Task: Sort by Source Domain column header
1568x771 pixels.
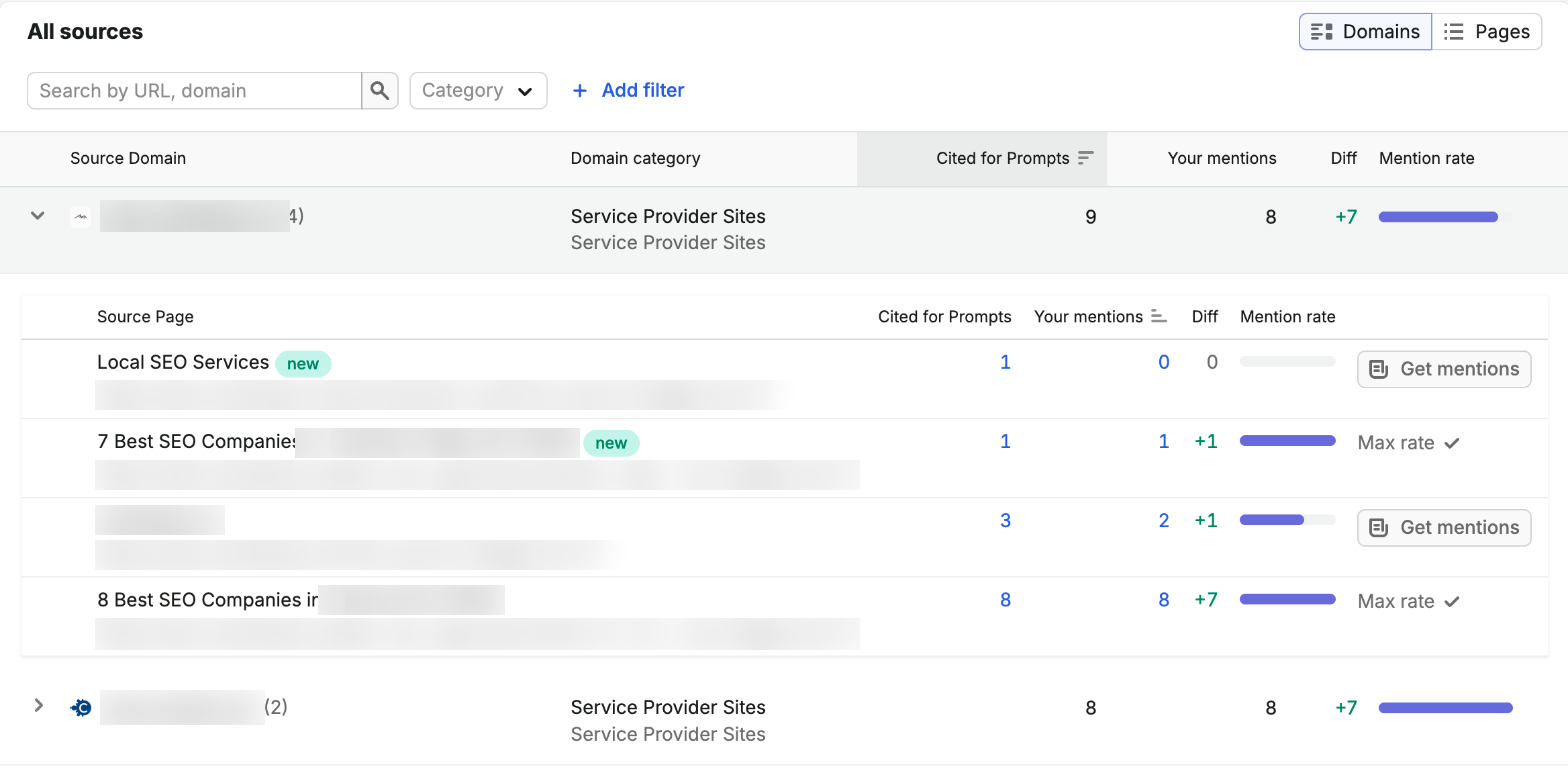Action: coord(128,158)
